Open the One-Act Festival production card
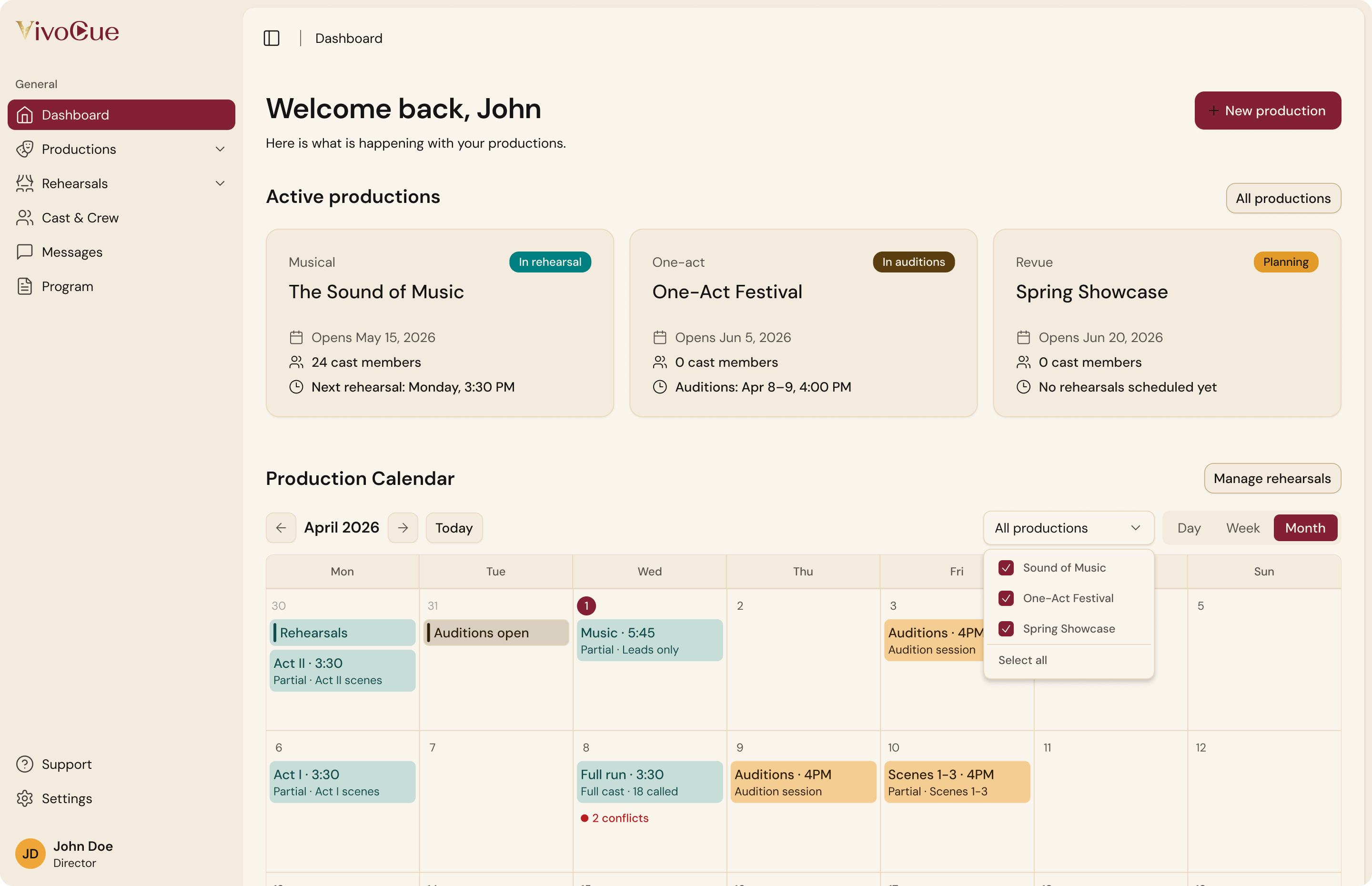Viewport: 1372px width, 886px height. (803, 323)
